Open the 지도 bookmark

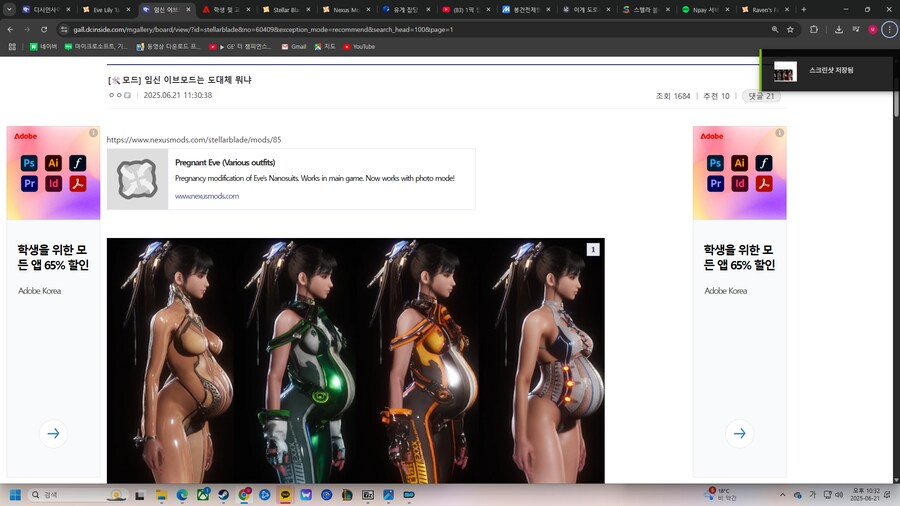pyautogui.click(x=325, y=46)
